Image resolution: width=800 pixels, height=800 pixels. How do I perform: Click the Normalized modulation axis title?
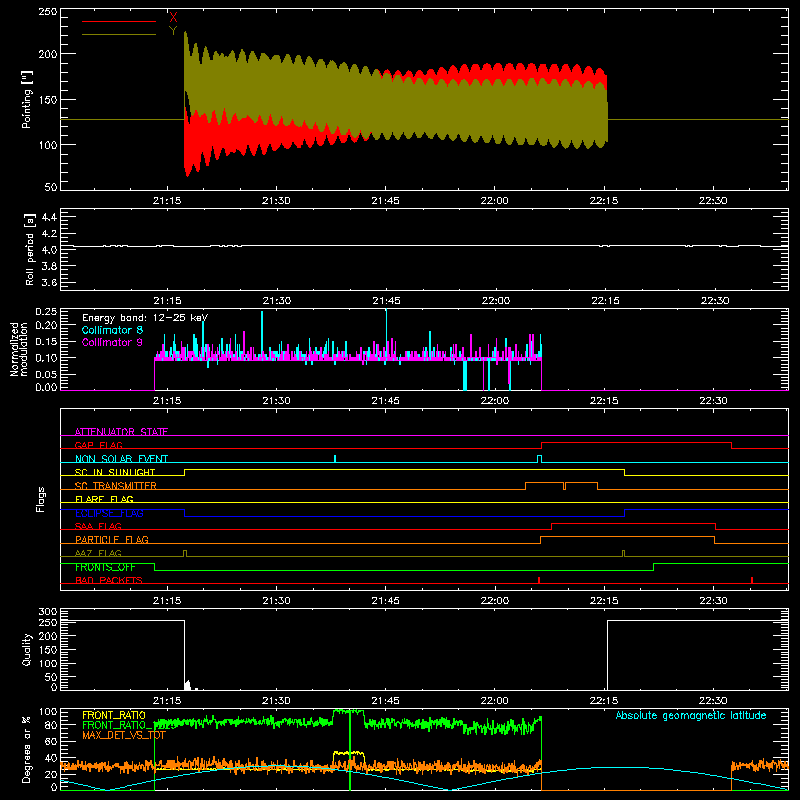point(19,349)
